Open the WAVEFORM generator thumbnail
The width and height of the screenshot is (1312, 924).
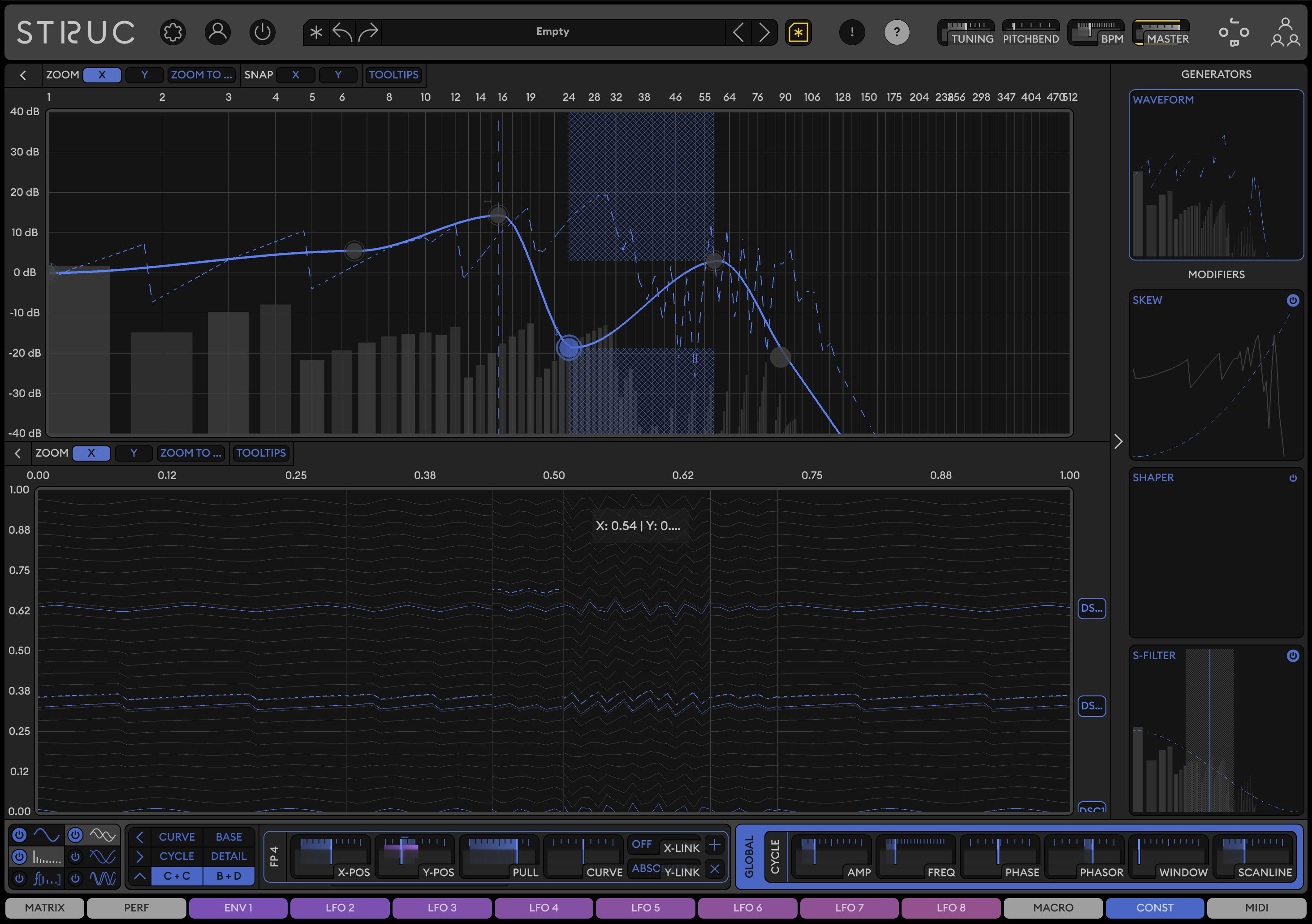point(1216,175)
